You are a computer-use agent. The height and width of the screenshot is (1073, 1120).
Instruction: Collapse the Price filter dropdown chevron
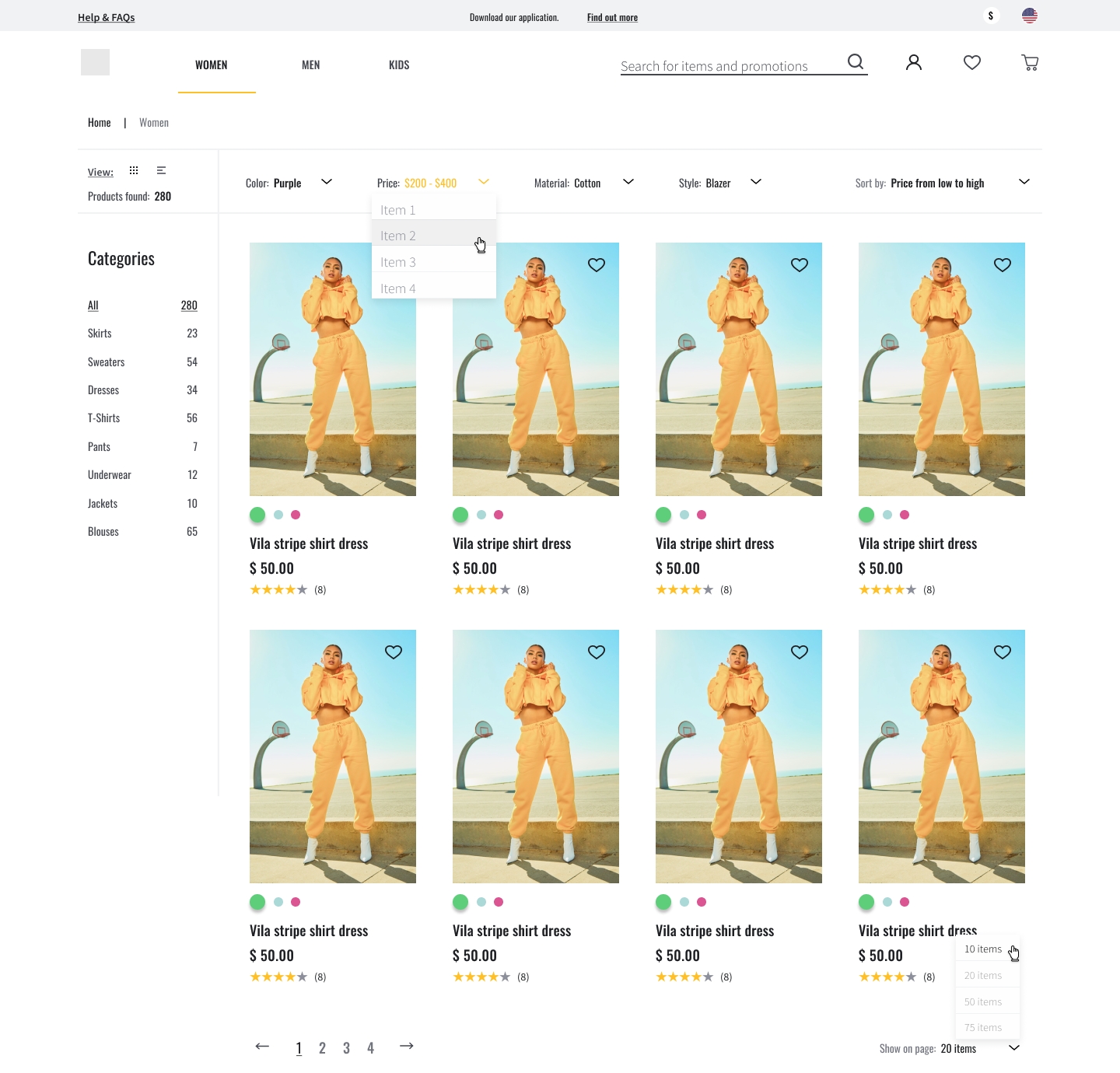pyautogui.click(x=484, y=182)
